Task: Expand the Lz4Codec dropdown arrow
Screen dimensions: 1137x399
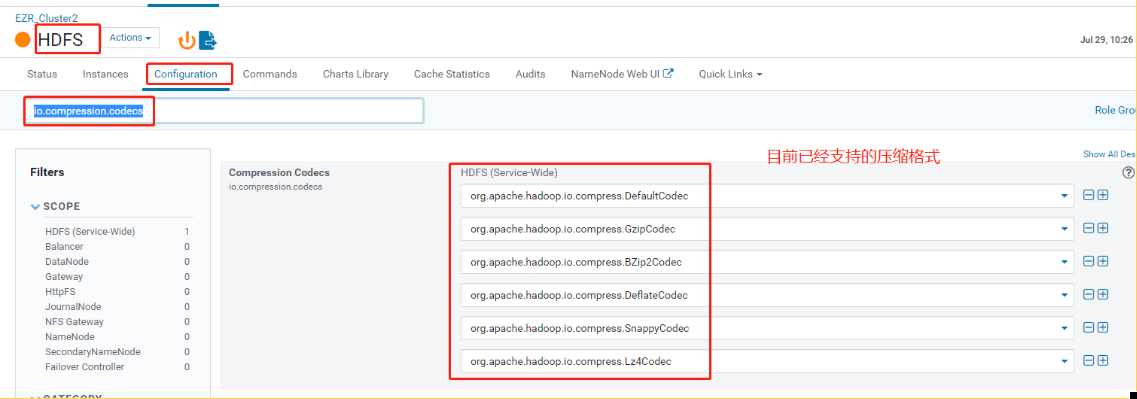Action: click(1064, 361)
